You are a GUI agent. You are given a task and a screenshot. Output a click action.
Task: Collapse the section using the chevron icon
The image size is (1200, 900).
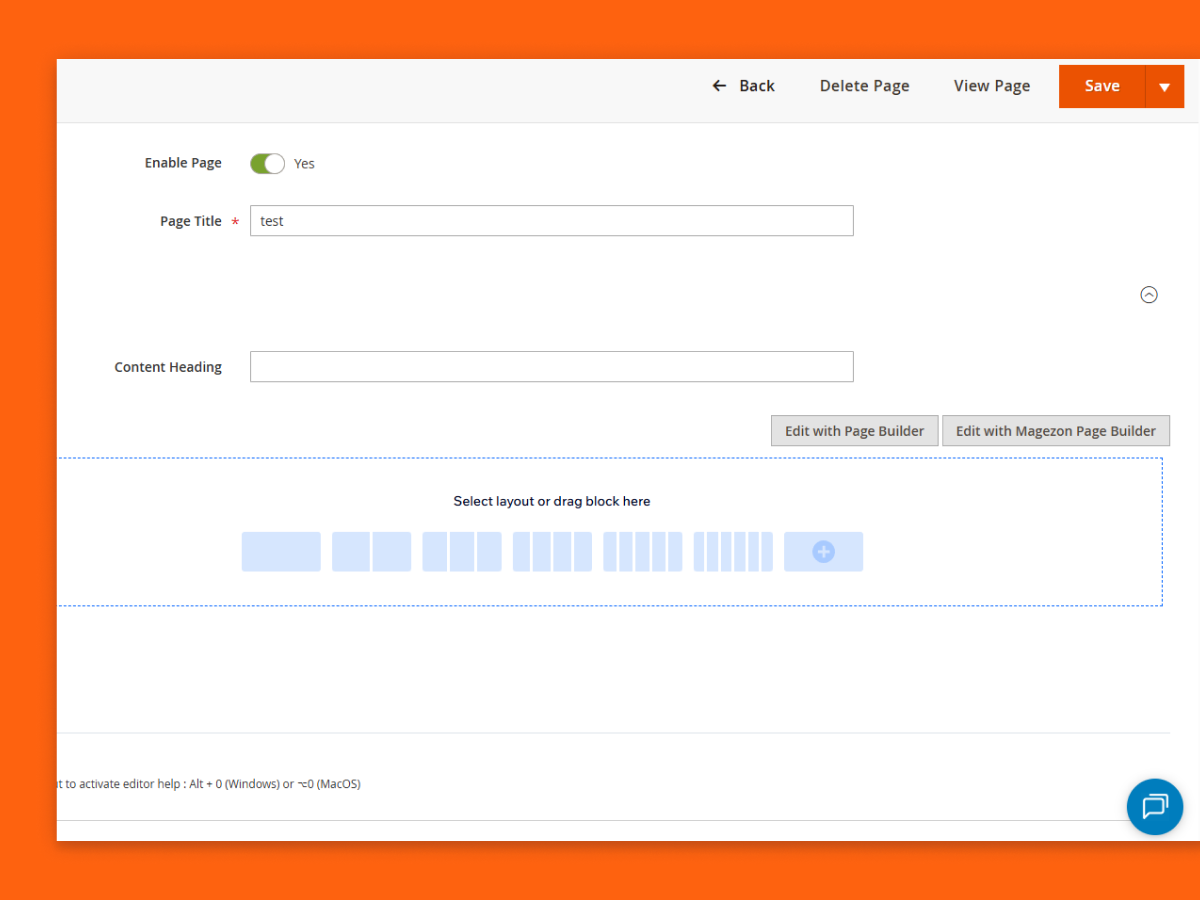(x=1149, y=294)
